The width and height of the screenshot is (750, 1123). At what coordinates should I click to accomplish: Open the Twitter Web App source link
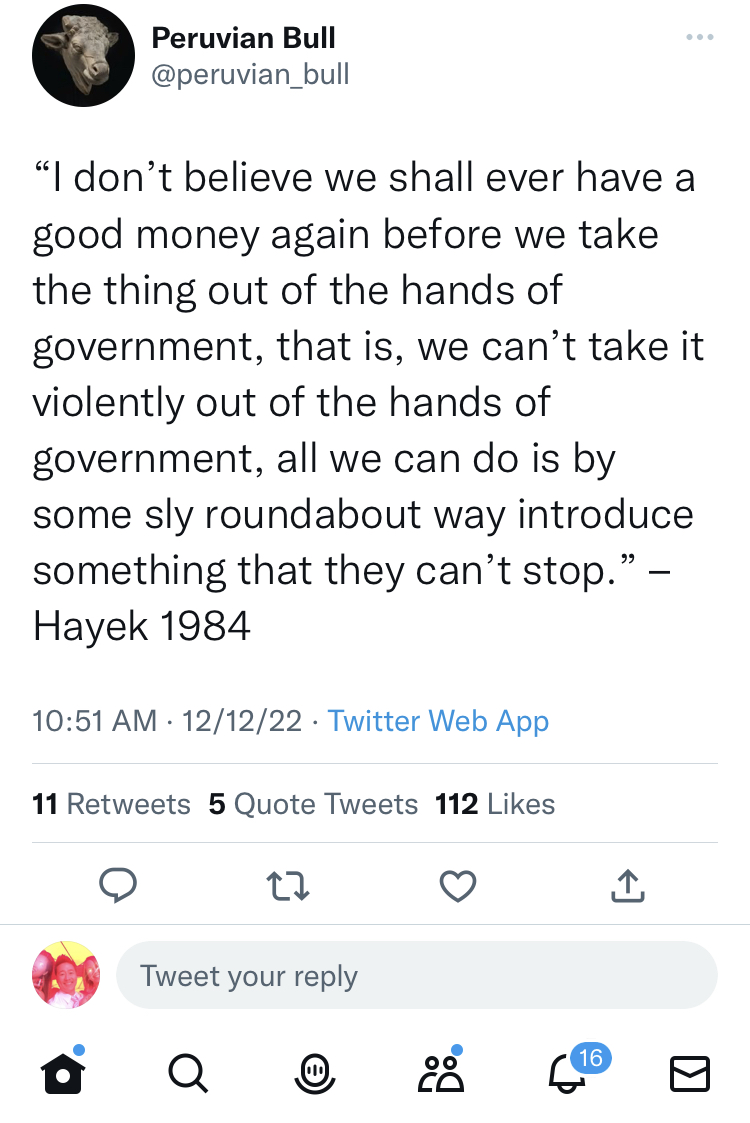click(x=438, y=720)
